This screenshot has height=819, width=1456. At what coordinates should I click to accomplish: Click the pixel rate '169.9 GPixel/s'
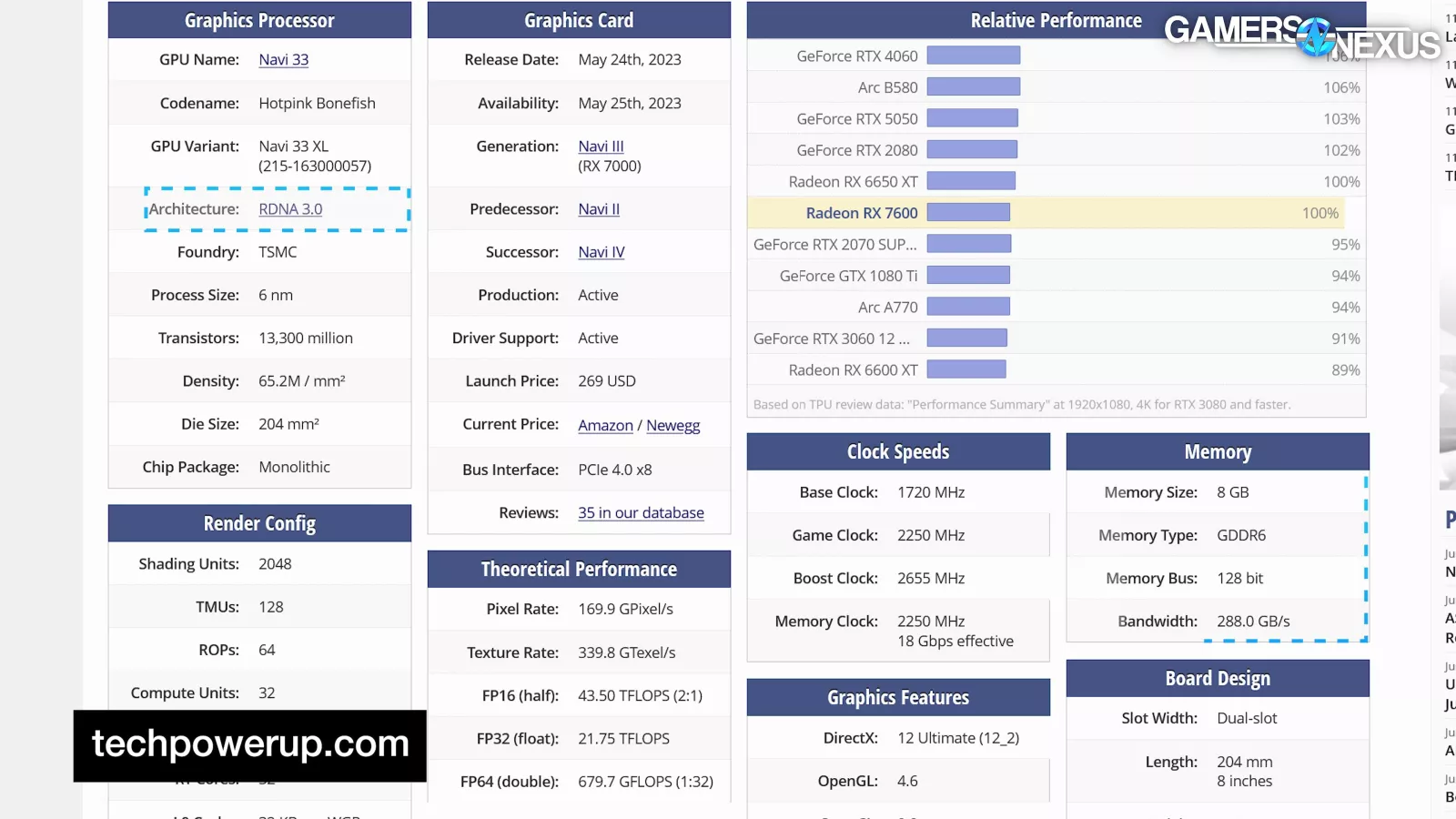(625, 610)
